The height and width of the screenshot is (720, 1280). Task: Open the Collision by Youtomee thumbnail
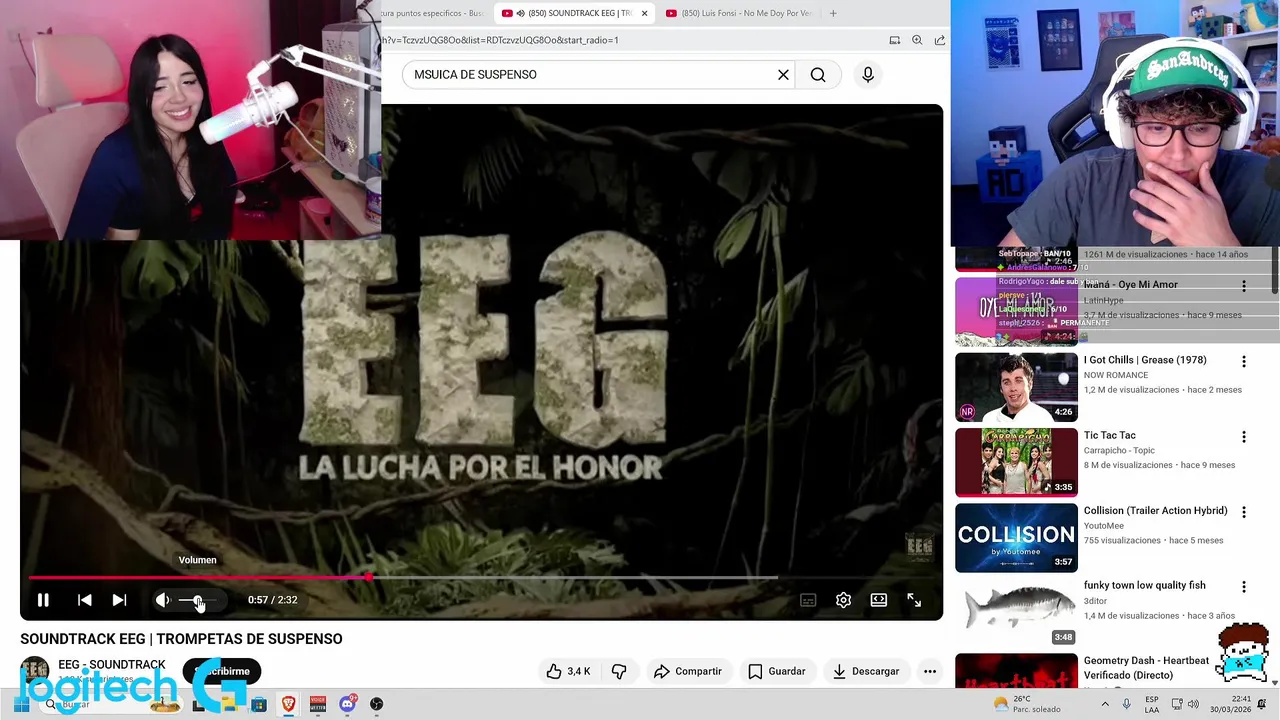[1016, 538]
